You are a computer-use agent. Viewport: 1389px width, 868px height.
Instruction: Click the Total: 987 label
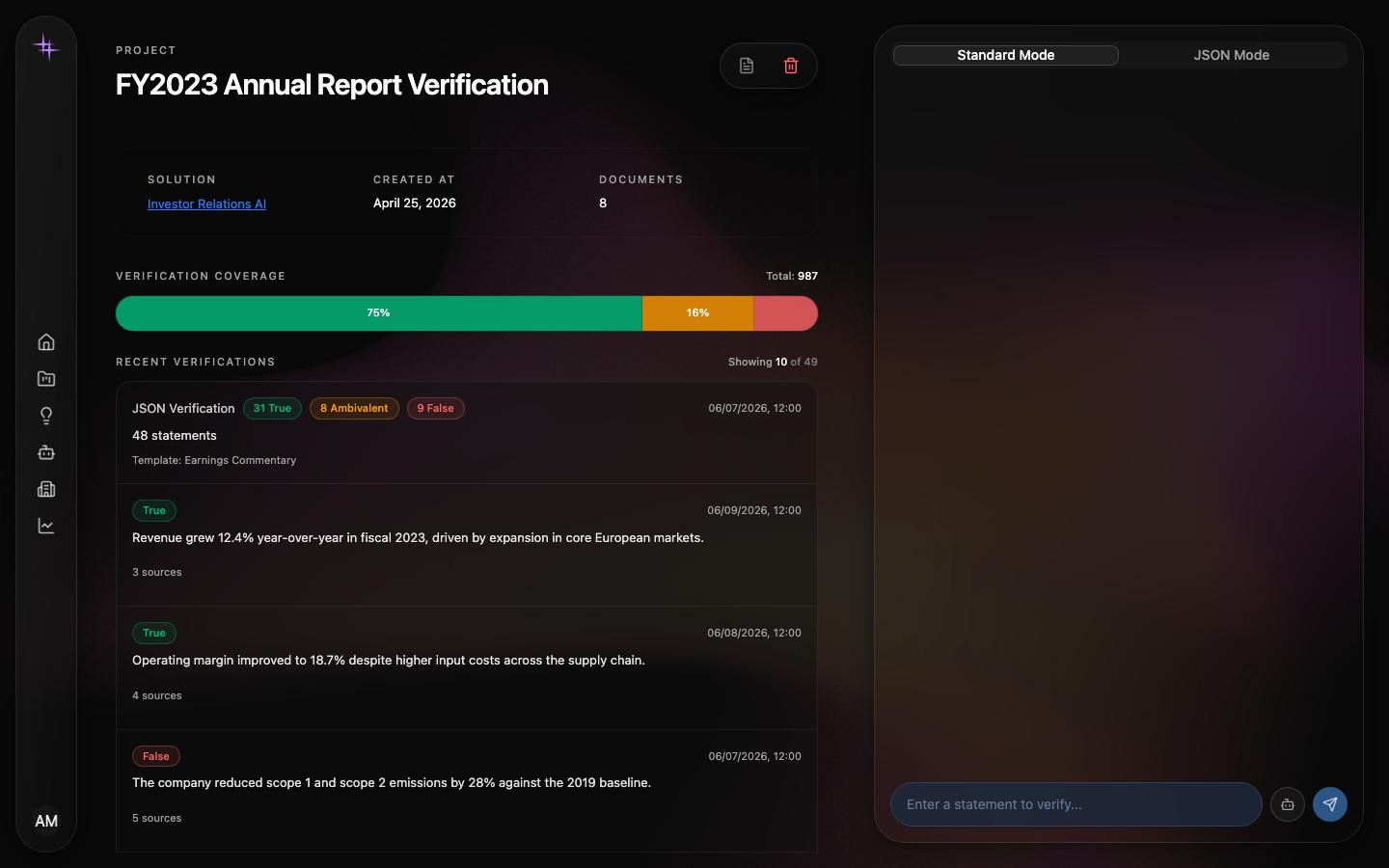coord(792,276)
